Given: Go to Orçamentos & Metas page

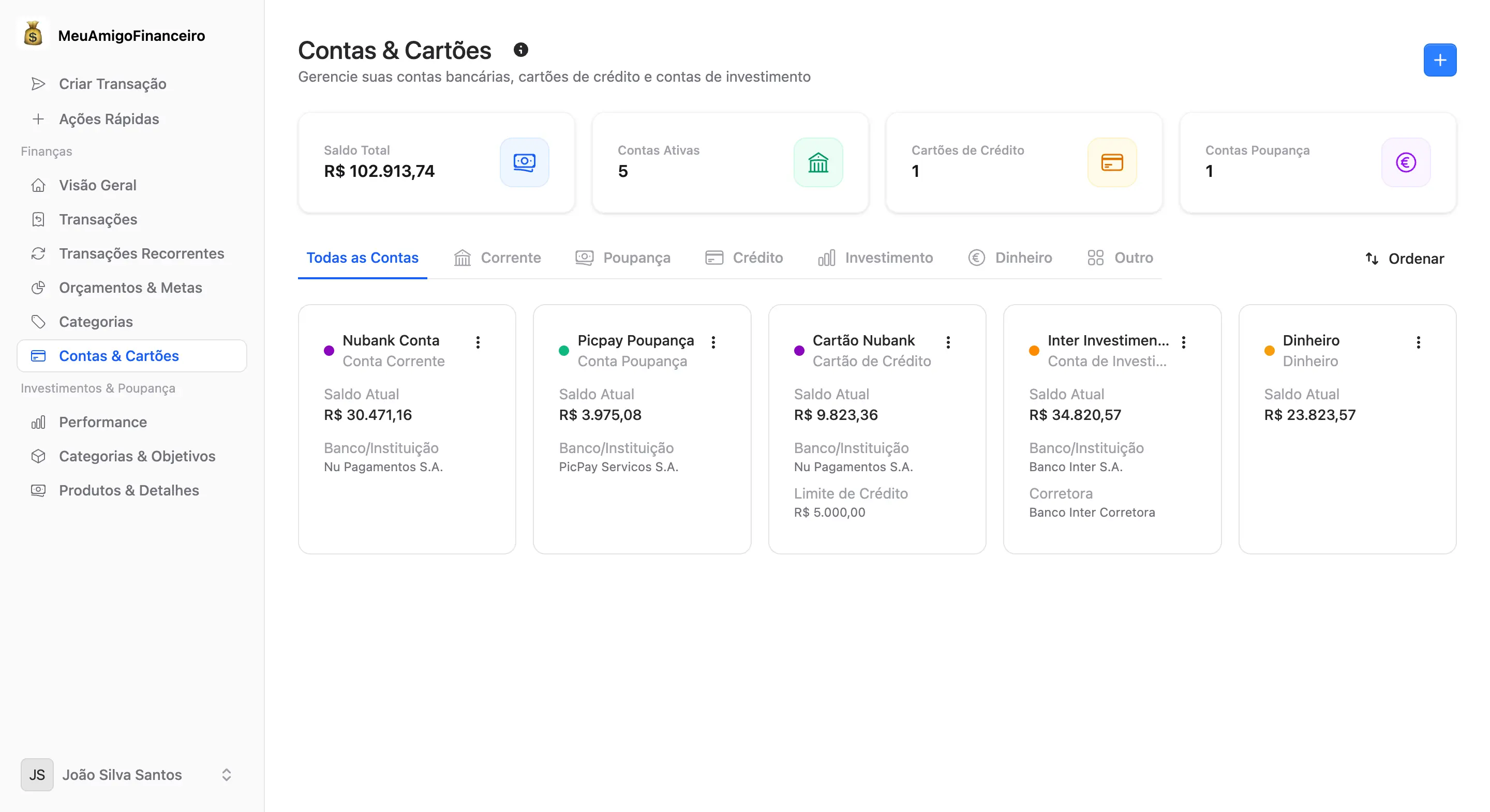Looking at the screenshot, I should click(x=130, y=288).
